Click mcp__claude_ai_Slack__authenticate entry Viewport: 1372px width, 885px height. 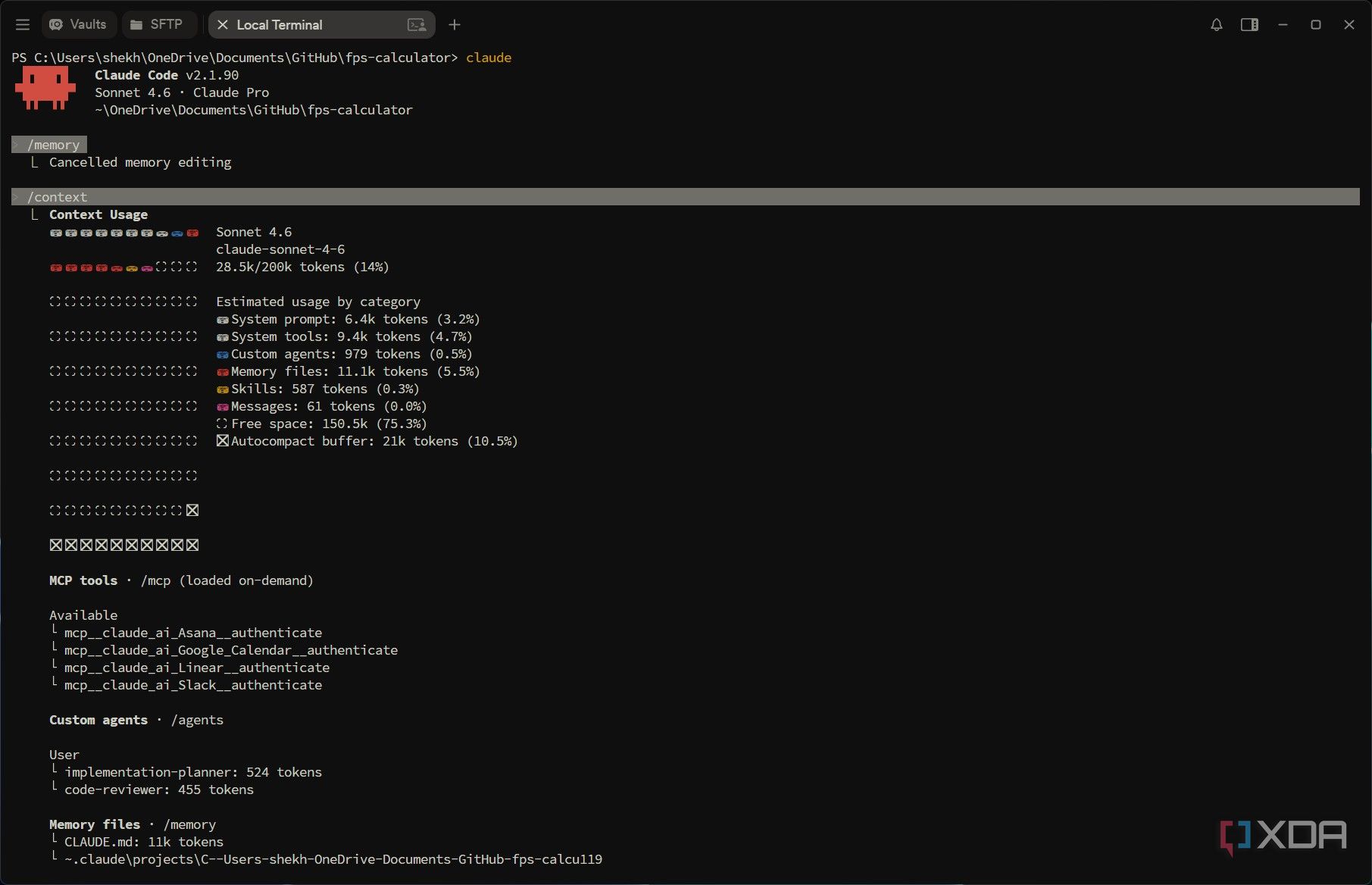[193, 685]
